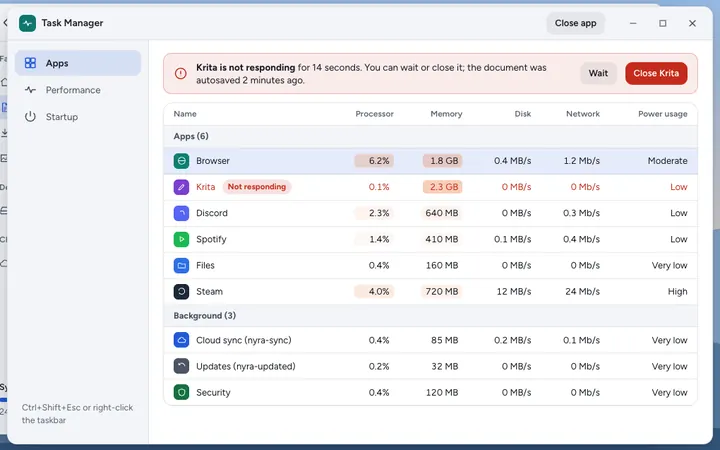Select the Cloud sync (nyra-sync) name

click(244, 340)
